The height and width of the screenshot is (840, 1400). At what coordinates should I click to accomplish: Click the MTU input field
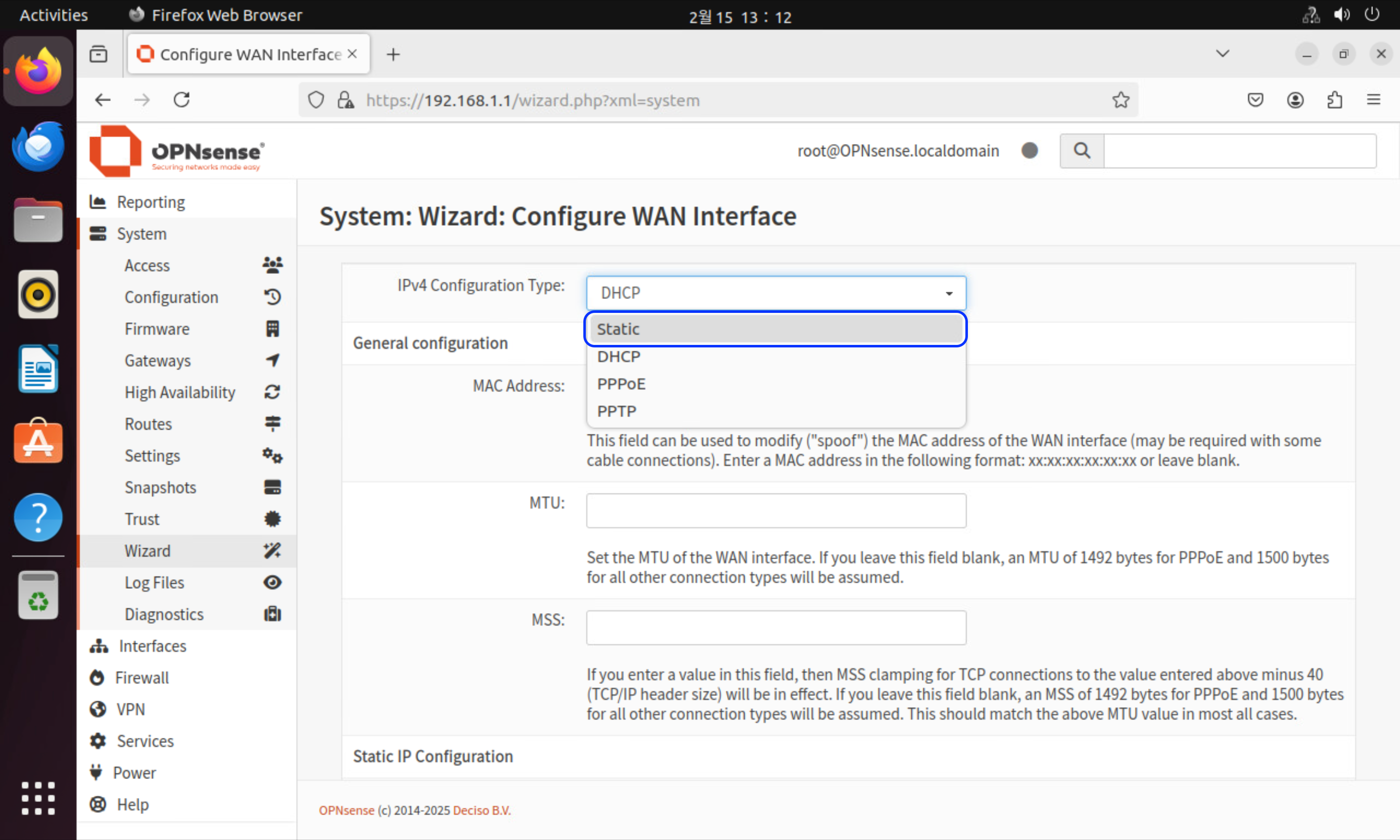(776, 511)
